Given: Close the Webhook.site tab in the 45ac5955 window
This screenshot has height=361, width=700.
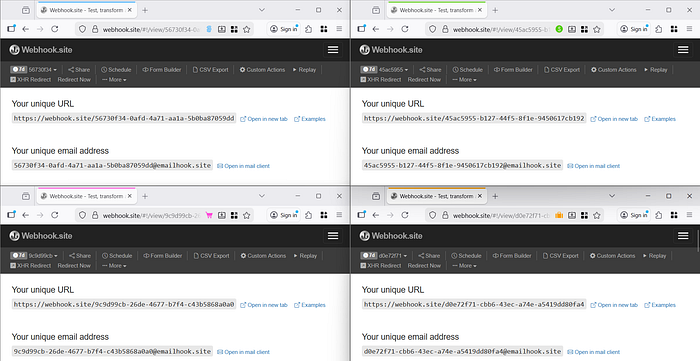Looking at the screenshot, I should pyautogui.click(x=480, y=10).
